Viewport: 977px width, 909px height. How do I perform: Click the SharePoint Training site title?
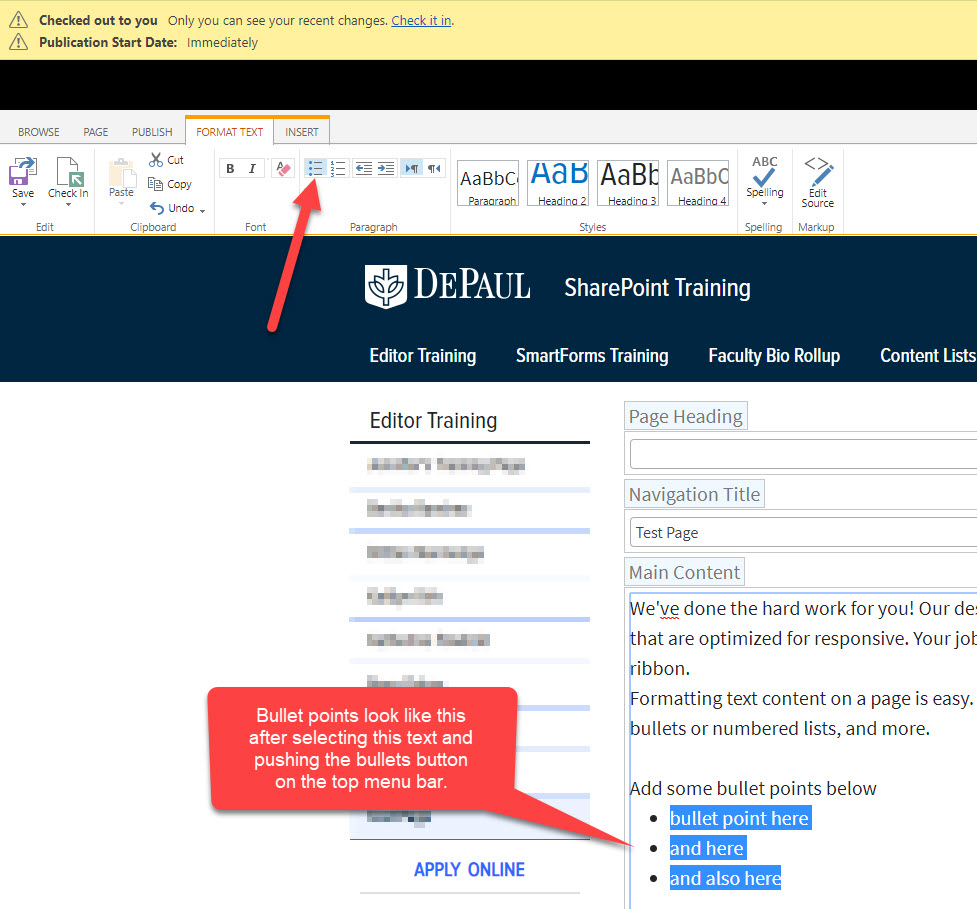(x=657, y=288)
